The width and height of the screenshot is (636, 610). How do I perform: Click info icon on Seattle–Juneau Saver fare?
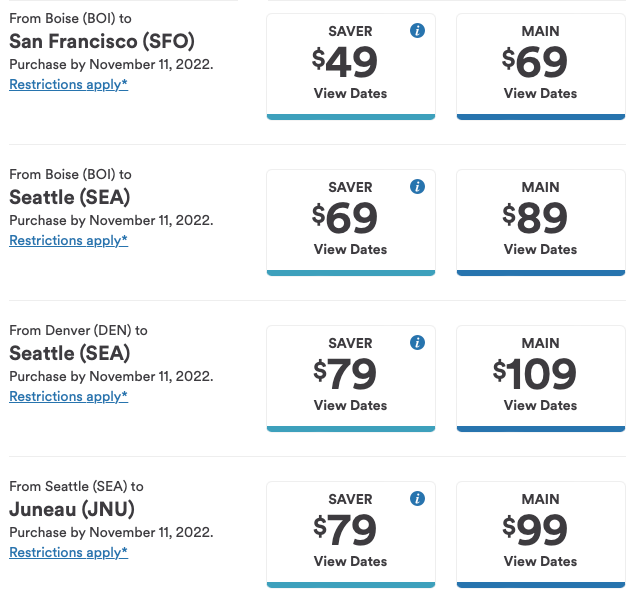pos(418,499)
